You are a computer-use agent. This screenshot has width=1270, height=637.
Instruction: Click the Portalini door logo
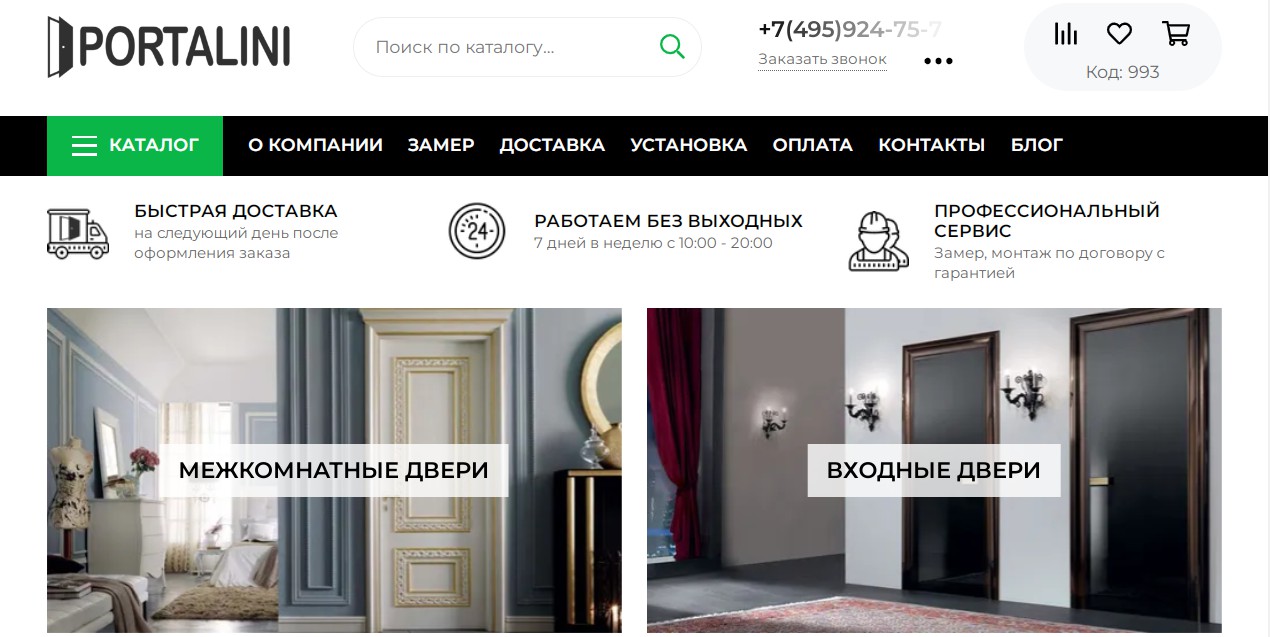pos(169,46)
